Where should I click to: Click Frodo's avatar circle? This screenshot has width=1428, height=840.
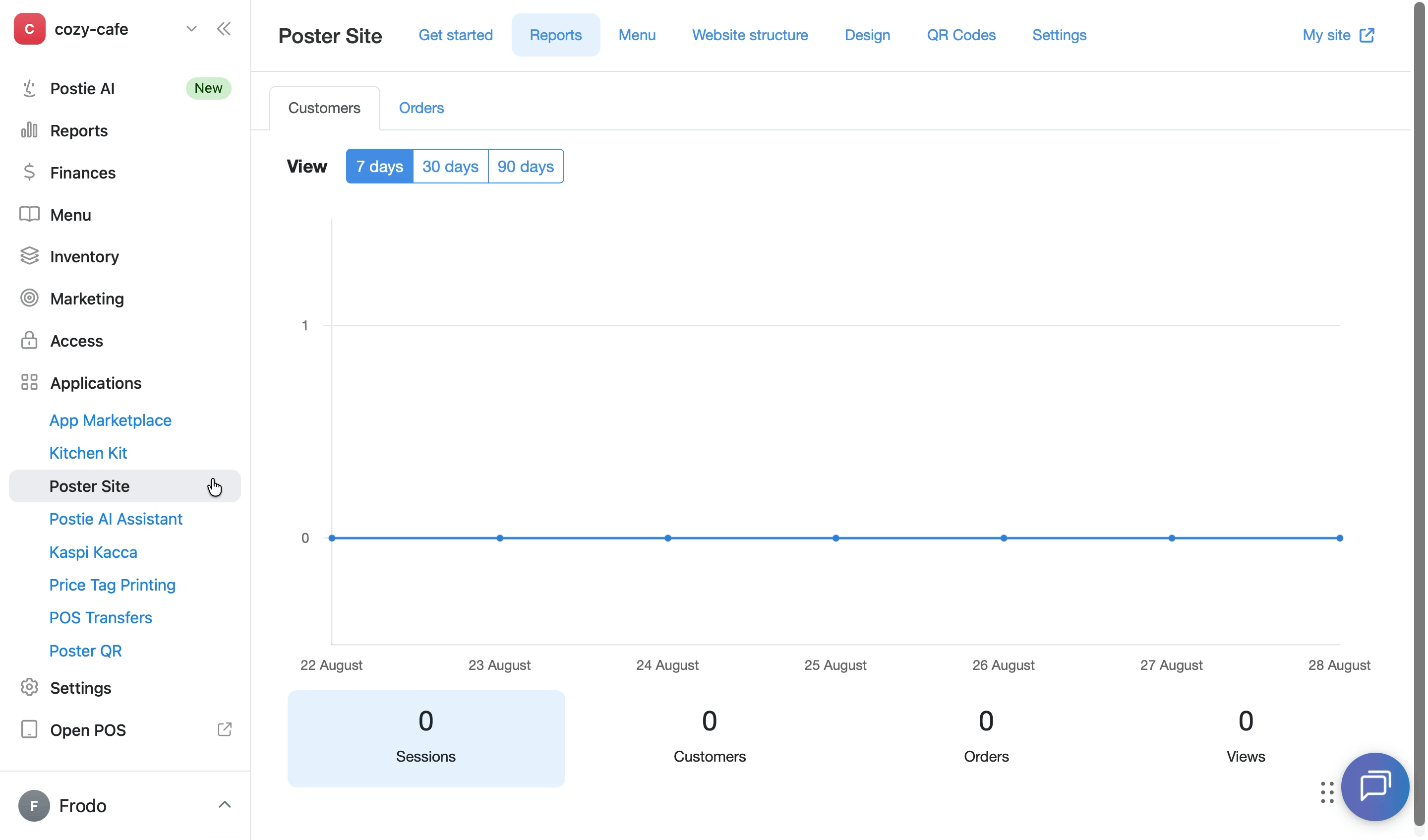(34, 805)
